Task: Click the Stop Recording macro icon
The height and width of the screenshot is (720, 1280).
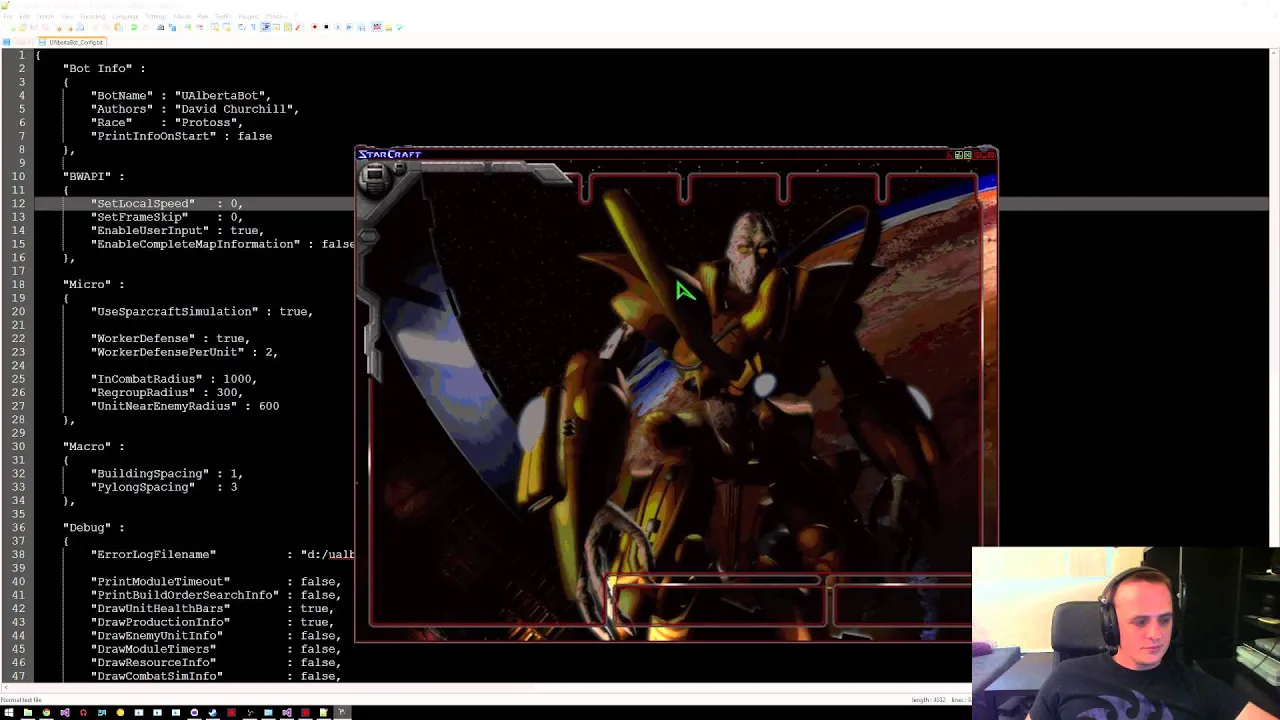Action: (x=326, y=27)
